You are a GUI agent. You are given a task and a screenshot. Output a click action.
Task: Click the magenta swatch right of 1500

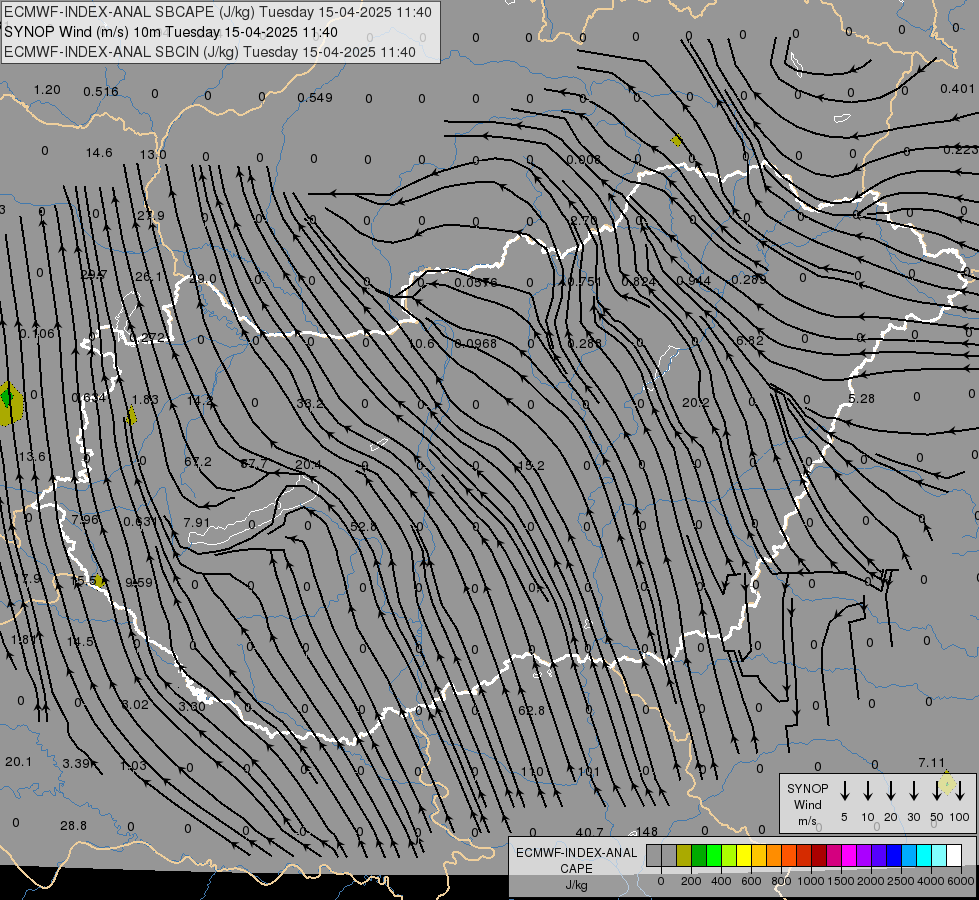coord(849,856)
